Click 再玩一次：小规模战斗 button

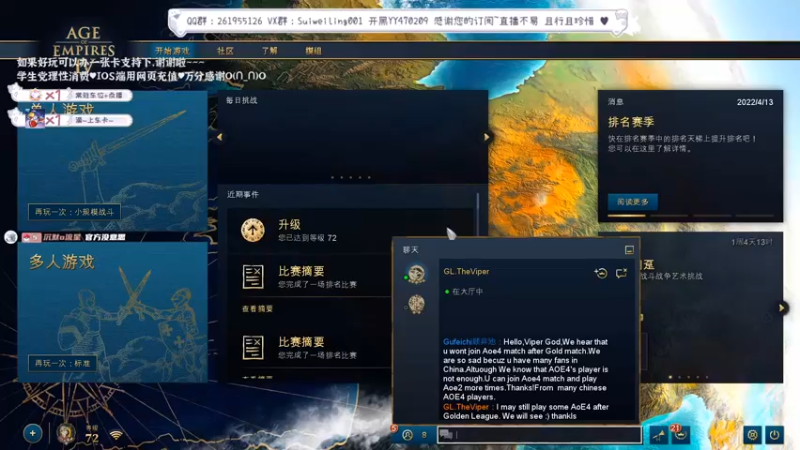click(x=74, y=212)
